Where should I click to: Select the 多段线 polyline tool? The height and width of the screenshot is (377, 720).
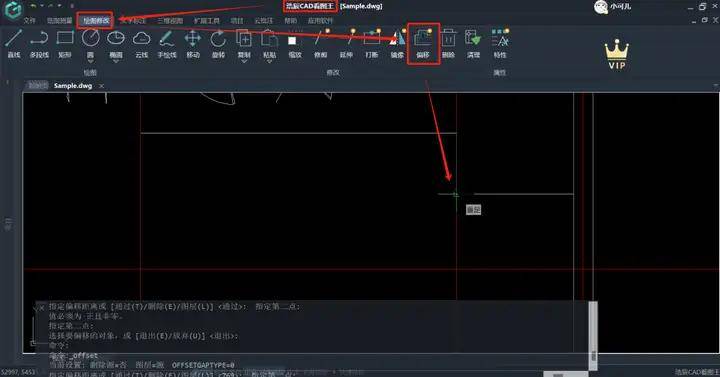click(39, 43)
